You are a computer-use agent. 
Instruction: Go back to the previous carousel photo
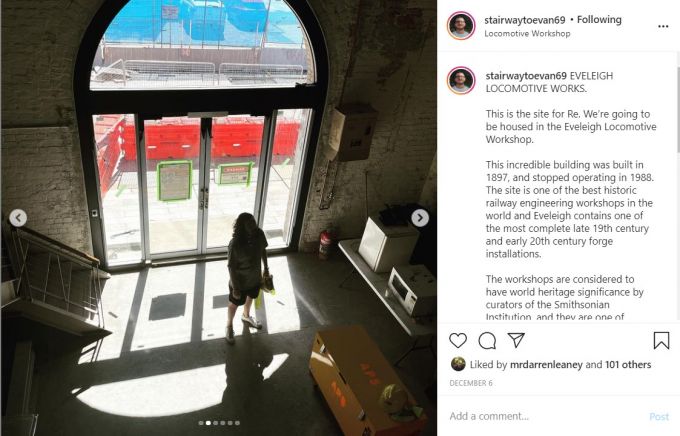[18, 218]
